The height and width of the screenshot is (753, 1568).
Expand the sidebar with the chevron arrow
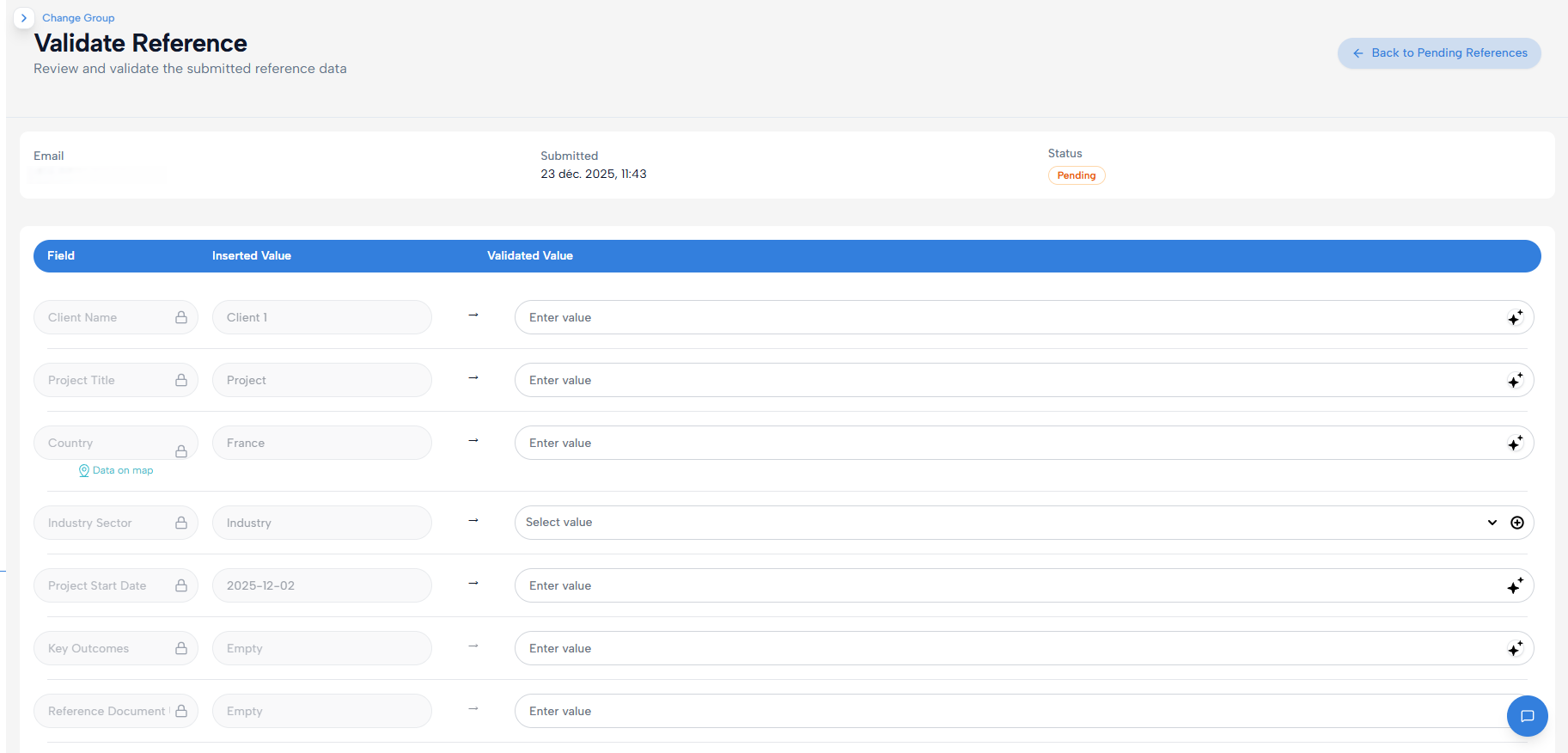click(24, 18)
